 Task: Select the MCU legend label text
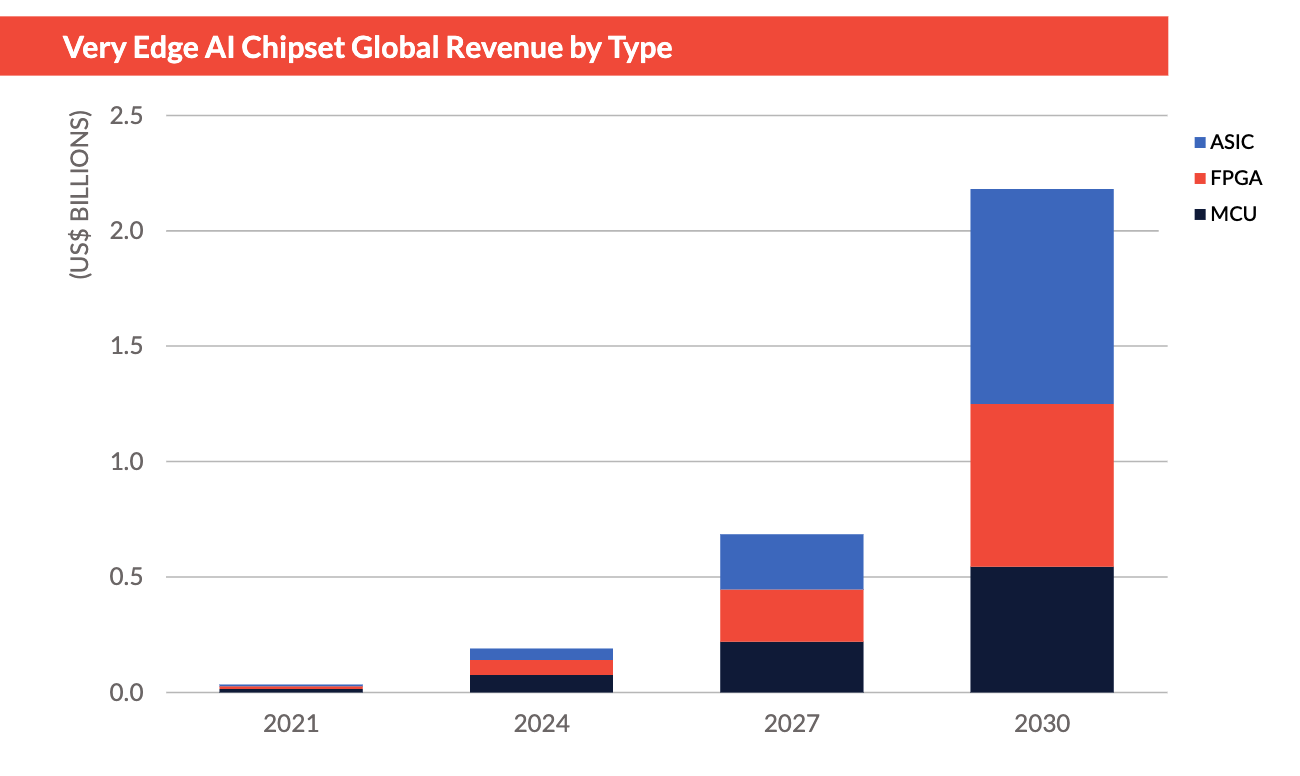tap(1232, 213)
